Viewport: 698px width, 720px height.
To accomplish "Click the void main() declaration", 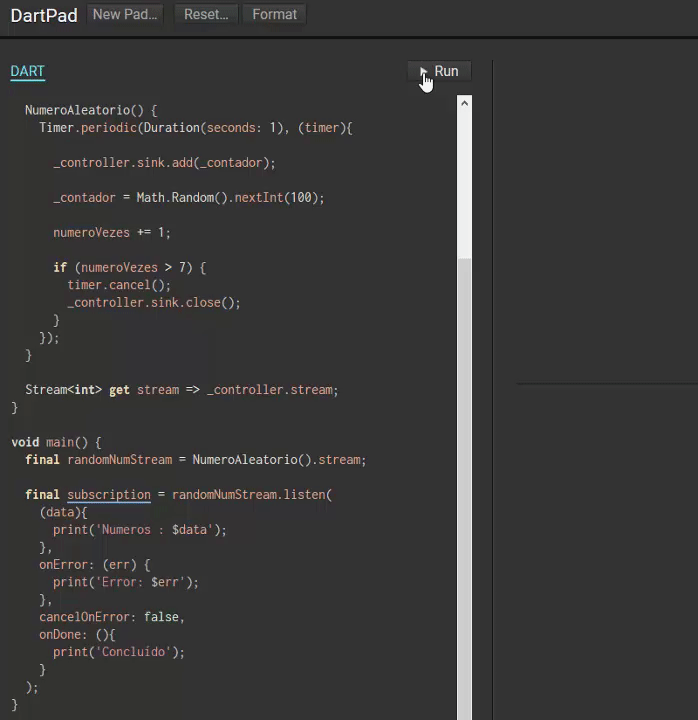I will click(x=56, y=442).
